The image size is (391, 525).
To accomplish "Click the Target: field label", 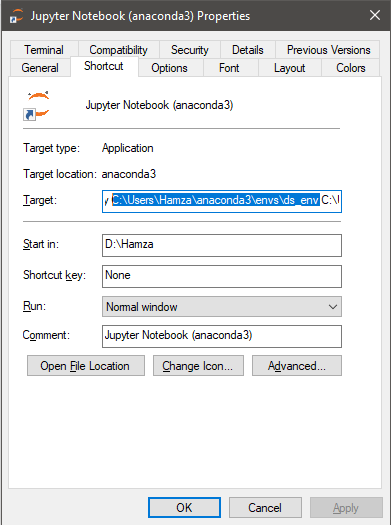I will (x=40, y=200).
